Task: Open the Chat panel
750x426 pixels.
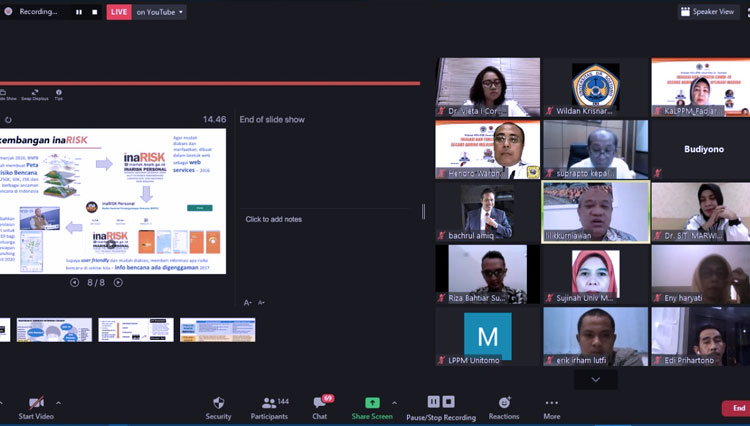Action: point(319,403)
